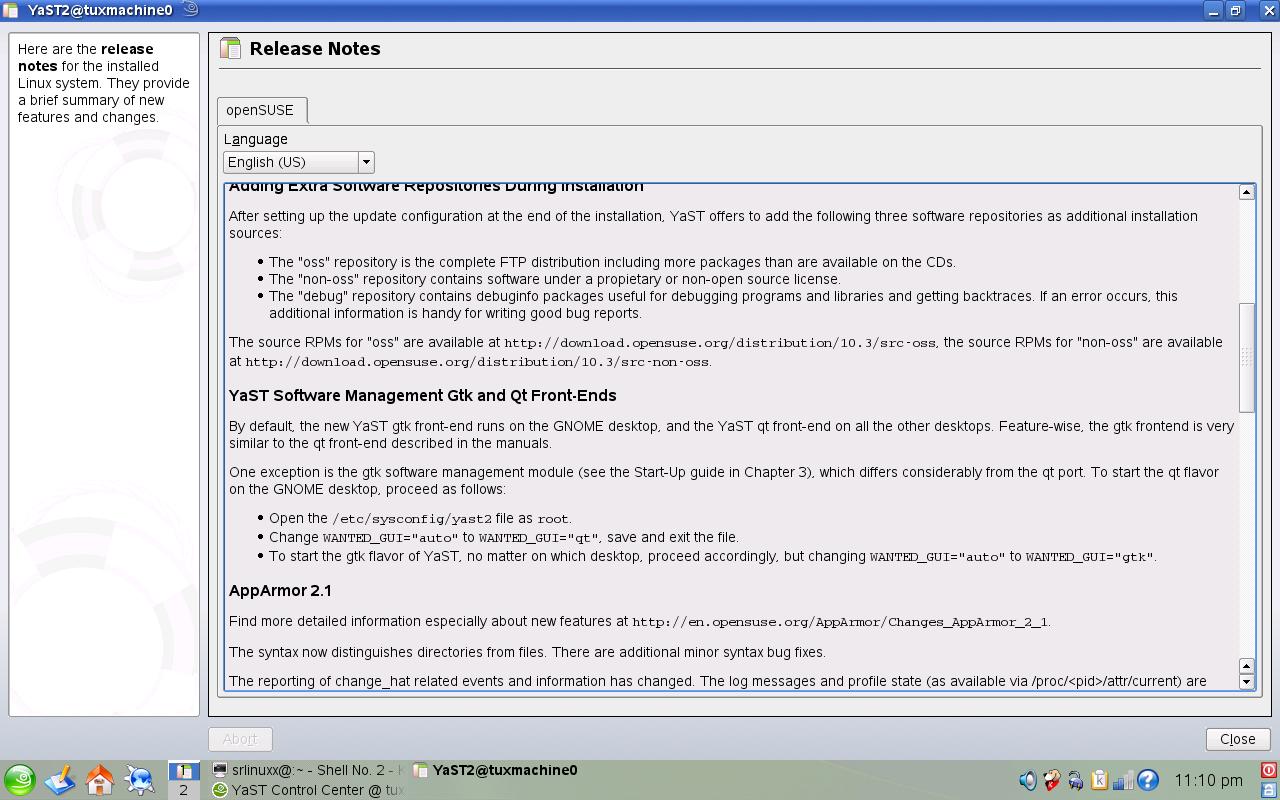Open the KPowersave plug tray icon
The height and width of the screenshot is (800, 1280).
coord(1075,780)
